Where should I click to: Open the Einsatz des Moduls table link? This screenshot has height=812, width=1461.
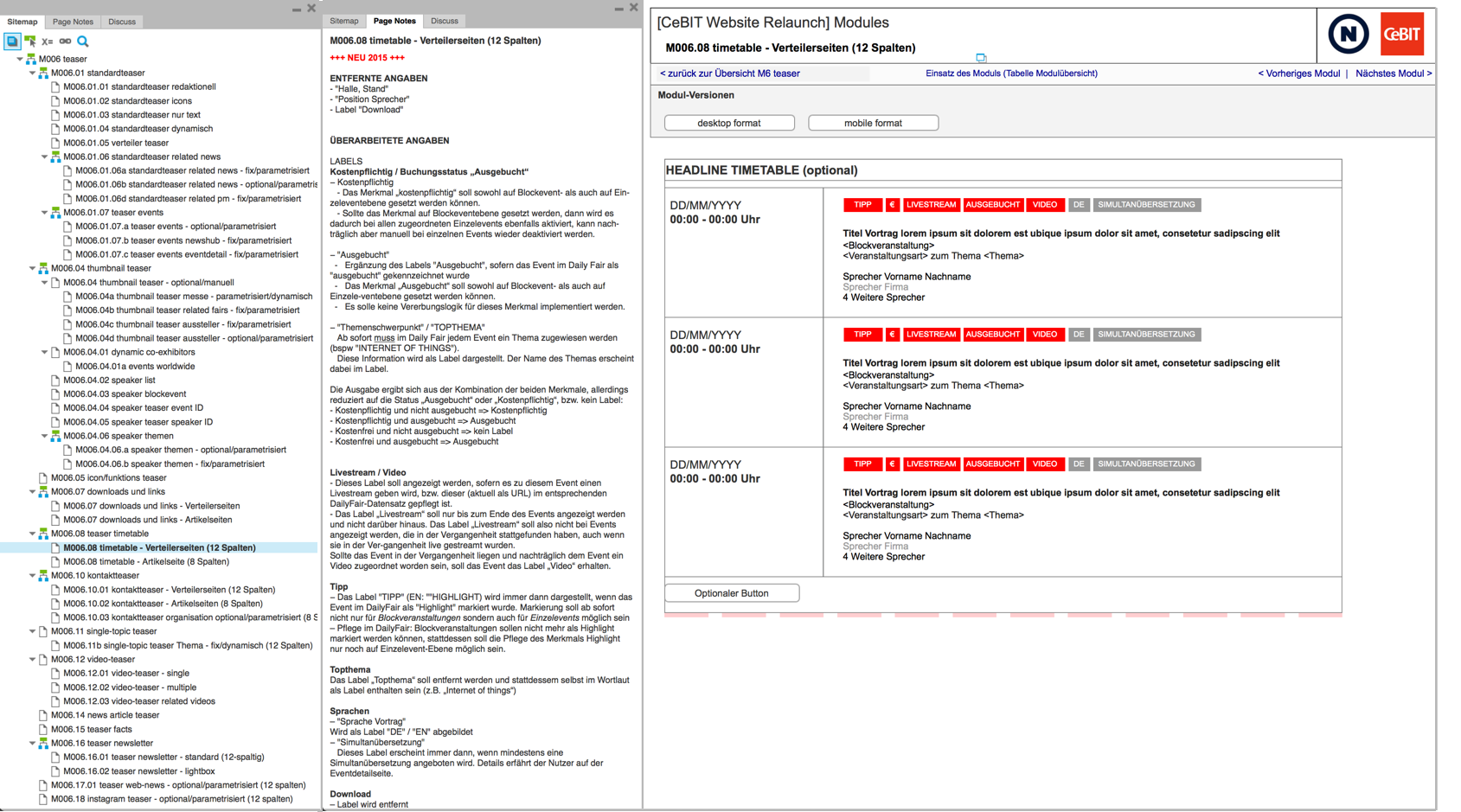point(1011,74)
